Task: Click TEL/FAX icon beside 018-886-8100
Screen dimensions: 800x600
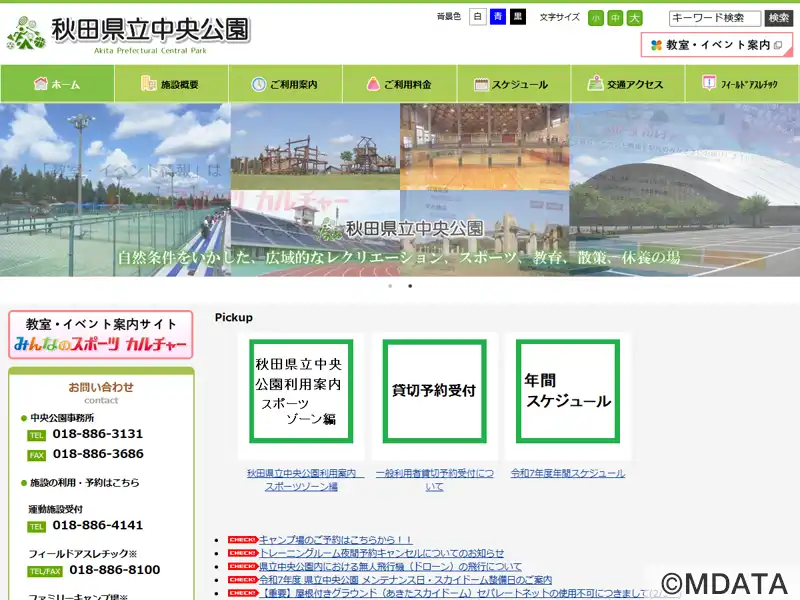Action: coord(44,571)
